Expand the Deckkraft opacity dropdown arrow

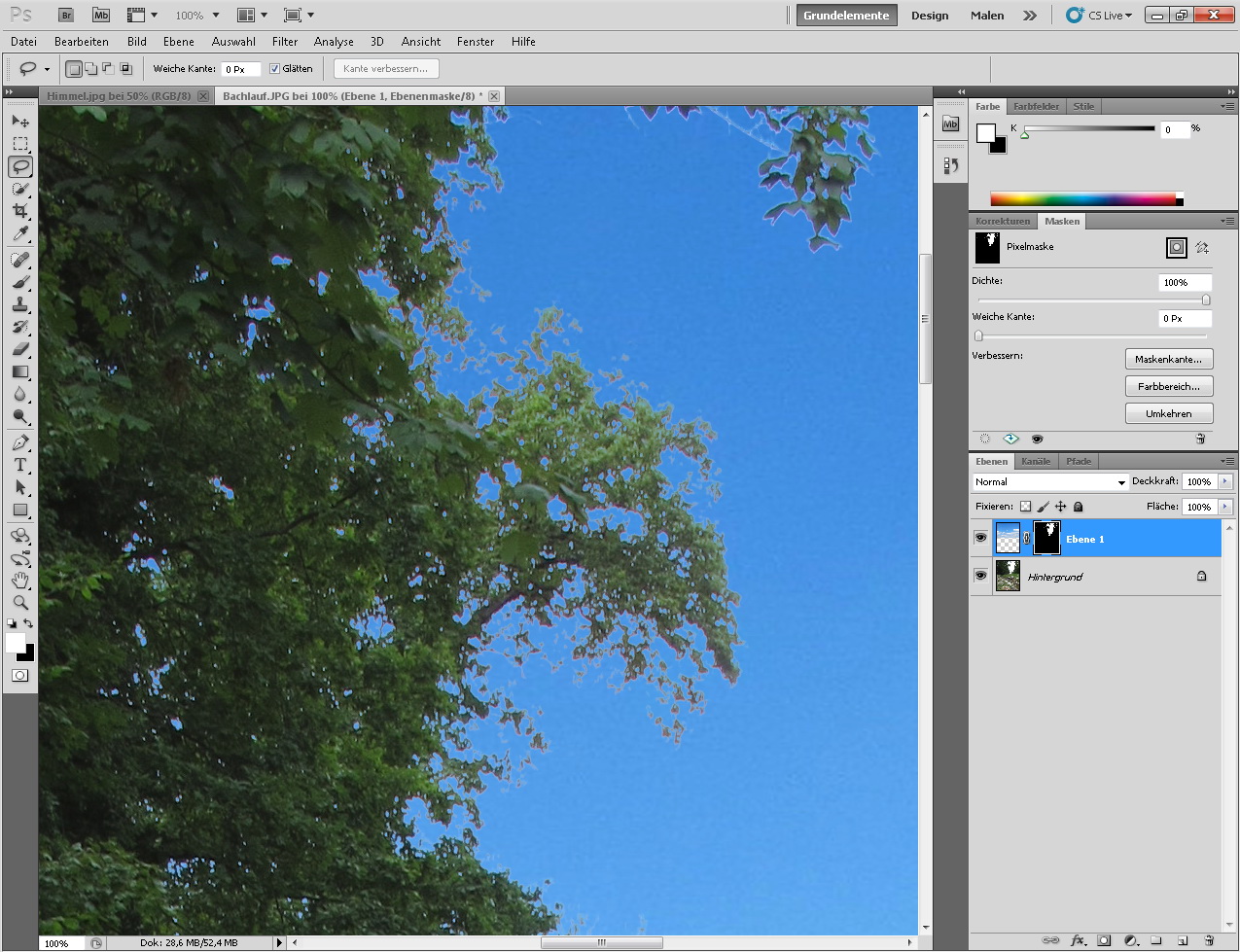1224,481
